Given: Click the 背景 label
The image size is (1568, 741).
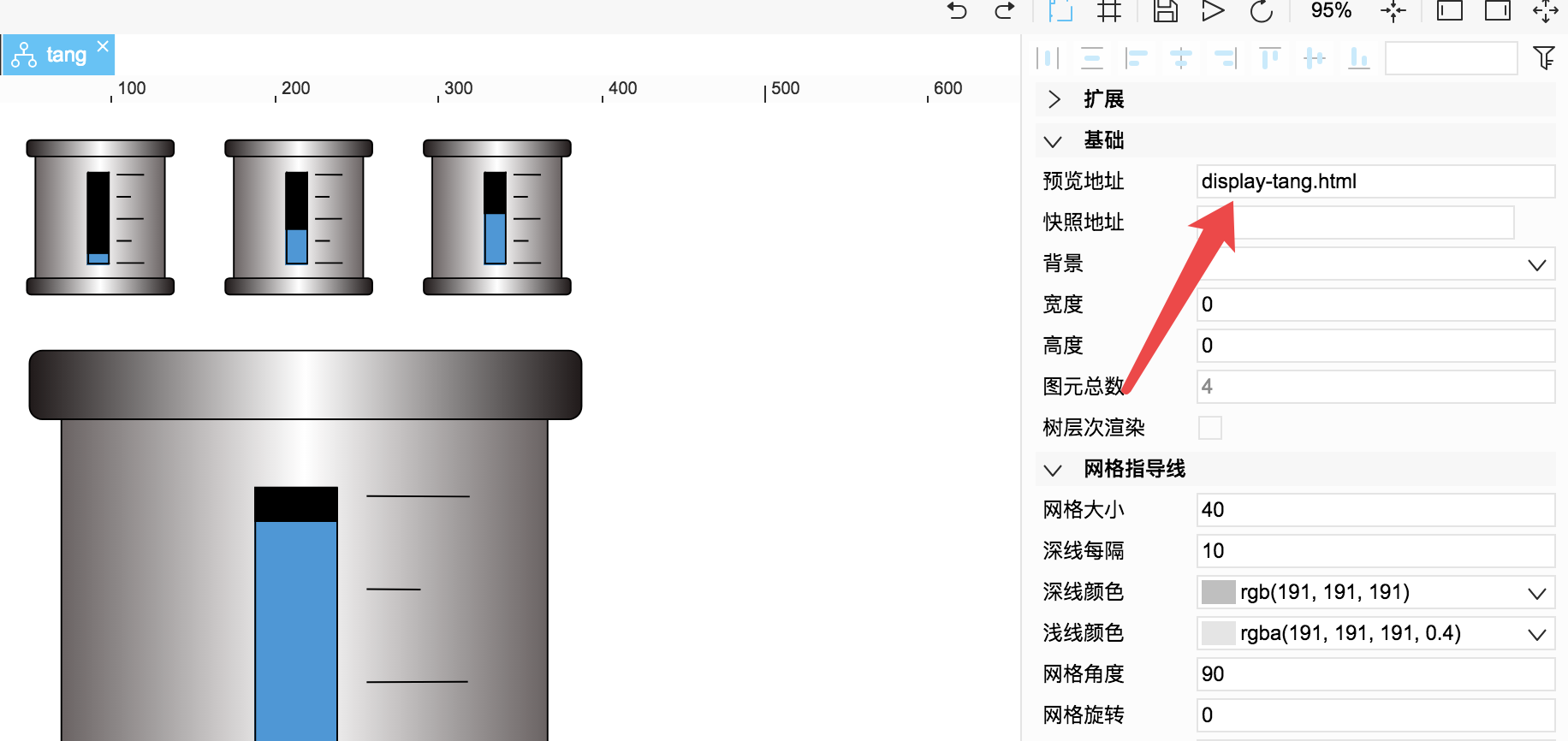Looking at the screenshot, I should click(1063, 264).
